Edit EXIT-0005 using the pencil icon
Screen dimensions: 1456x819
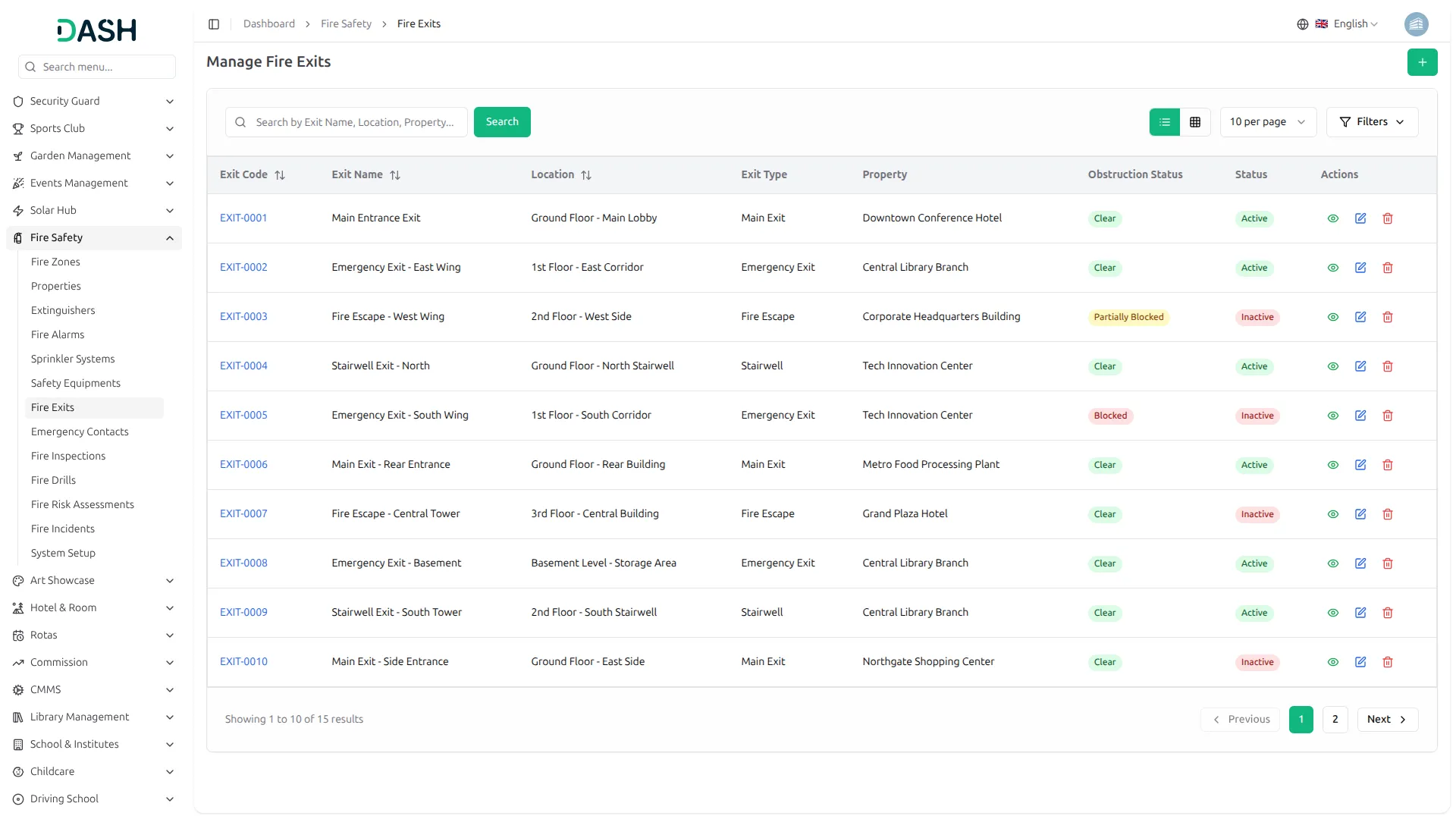1360,416
